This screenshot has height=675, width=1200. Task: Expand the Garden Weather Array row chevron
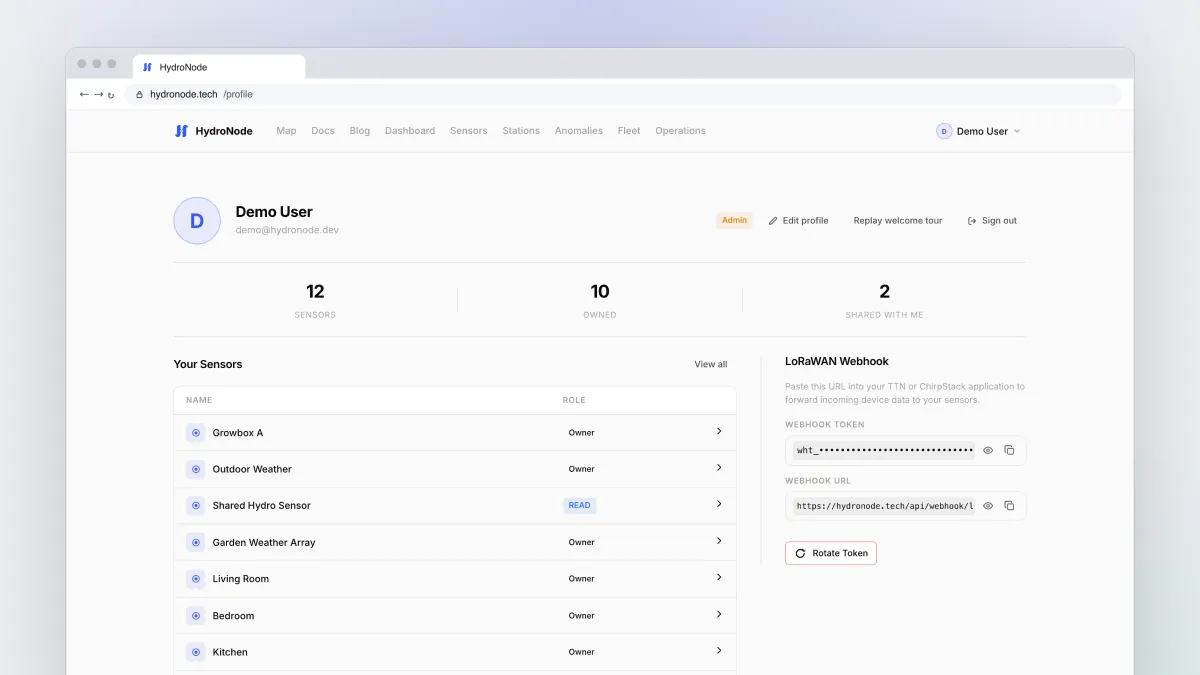719,541
